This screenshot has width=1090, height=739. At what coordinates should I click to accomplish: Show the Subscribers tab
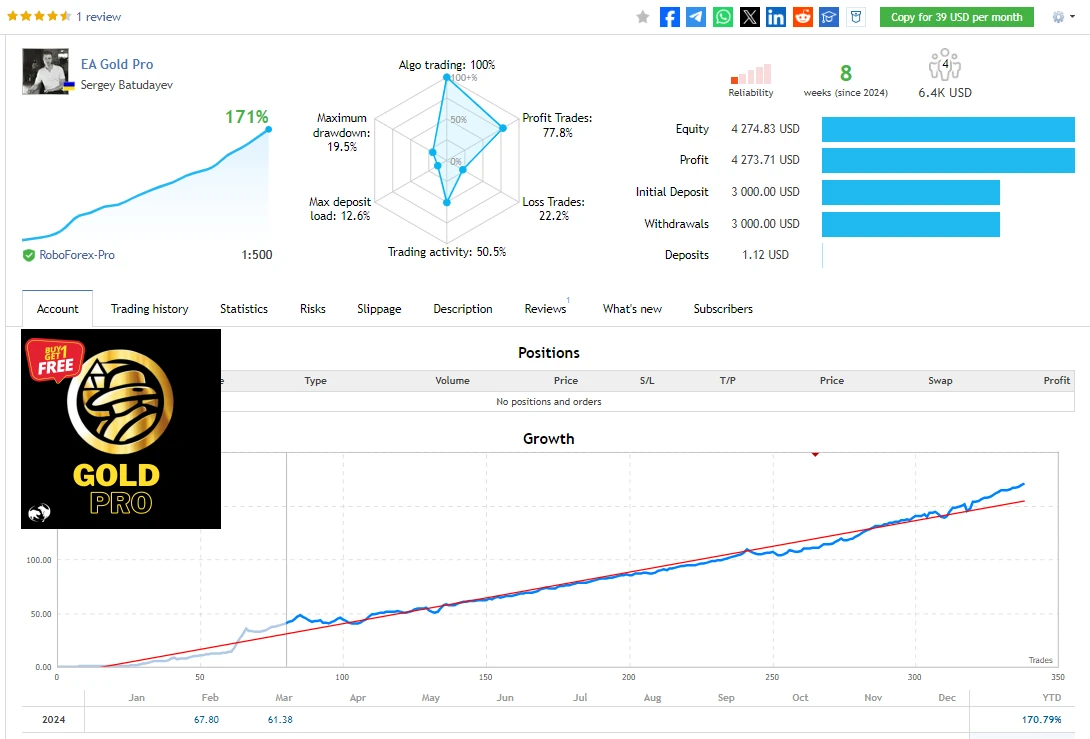[x=723, y=309]
